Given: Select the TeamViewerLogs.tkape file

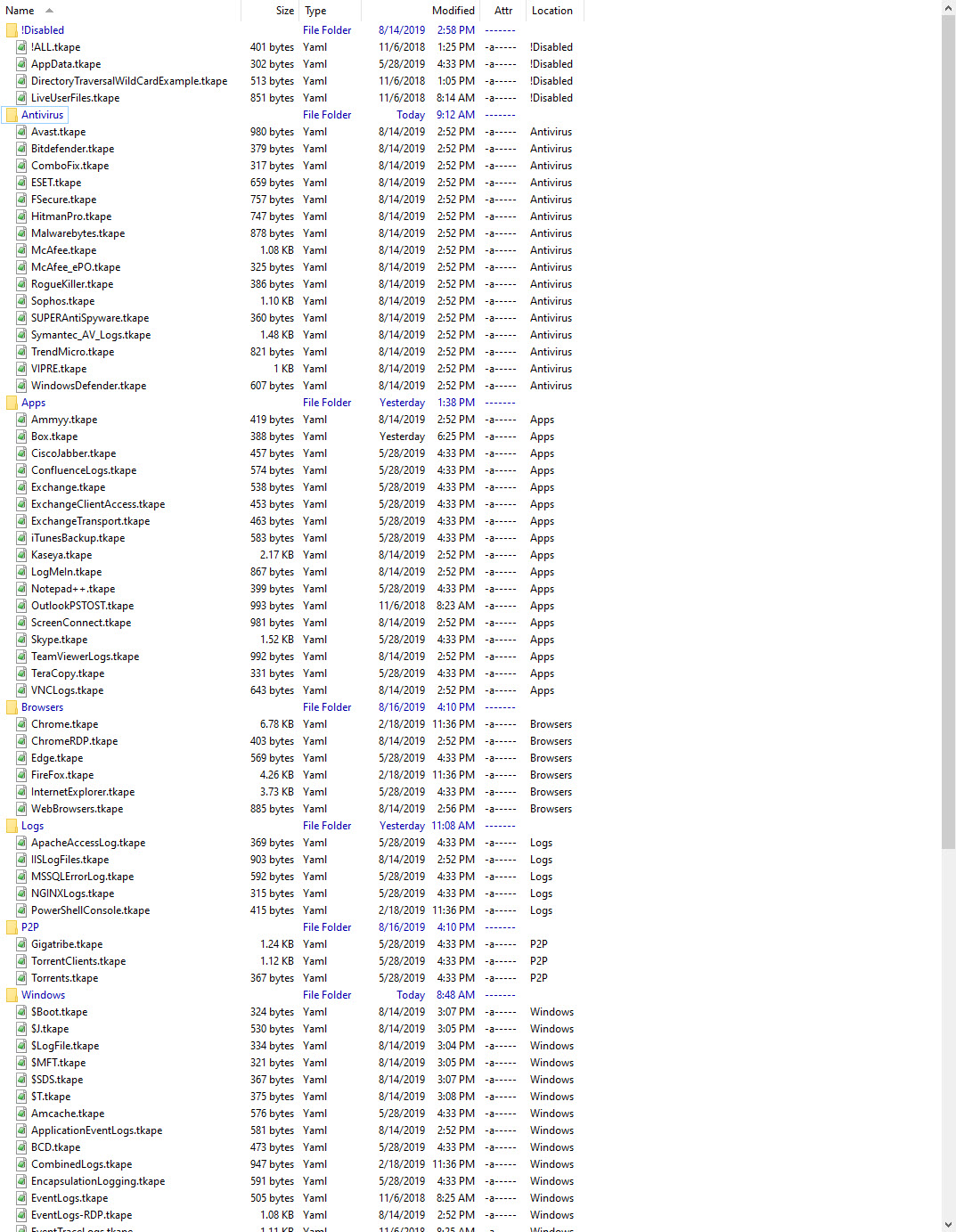Looking at the screenshot, I should point(86,657).
